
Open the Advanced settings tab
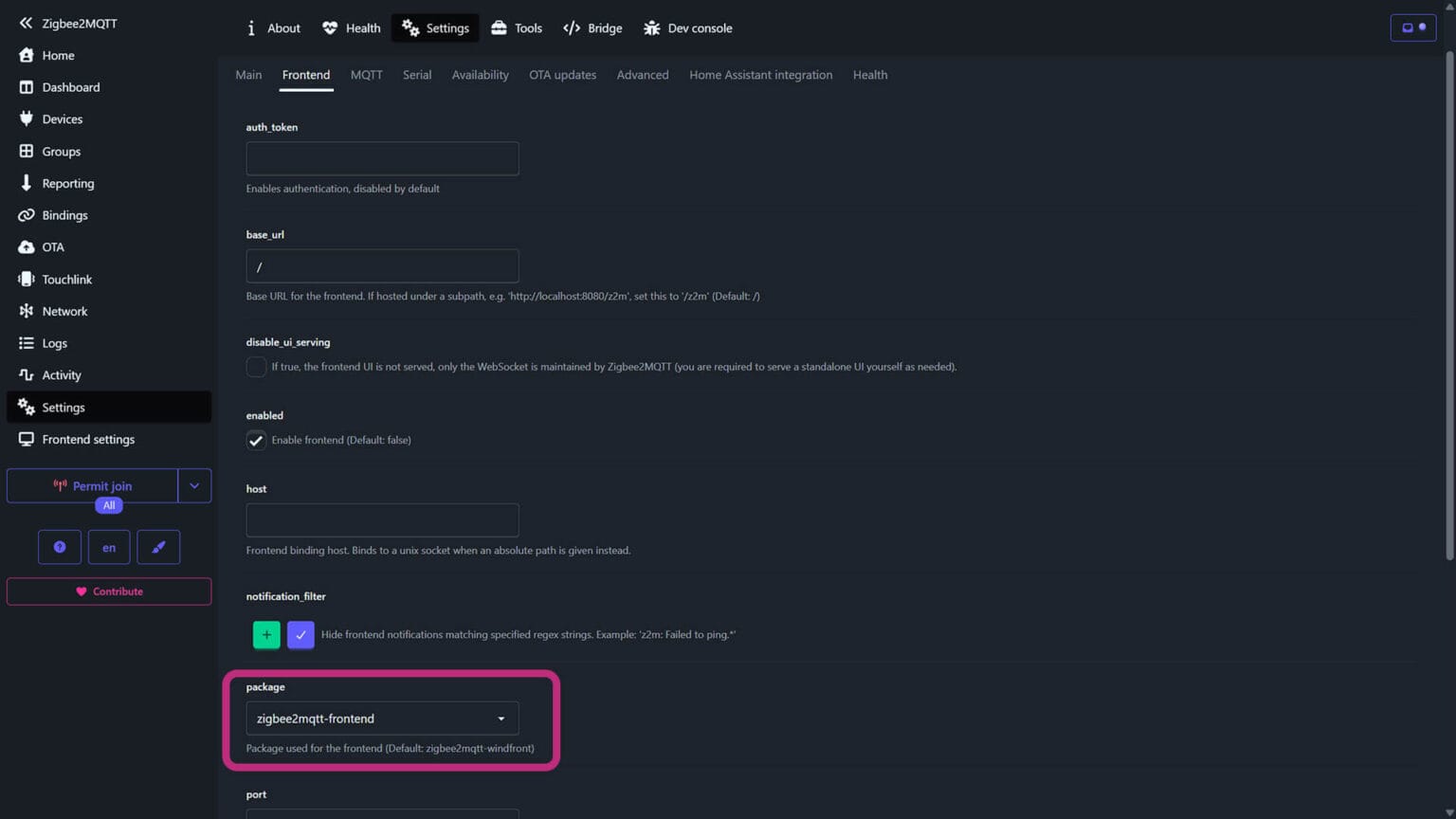click(x=643, y=75)
